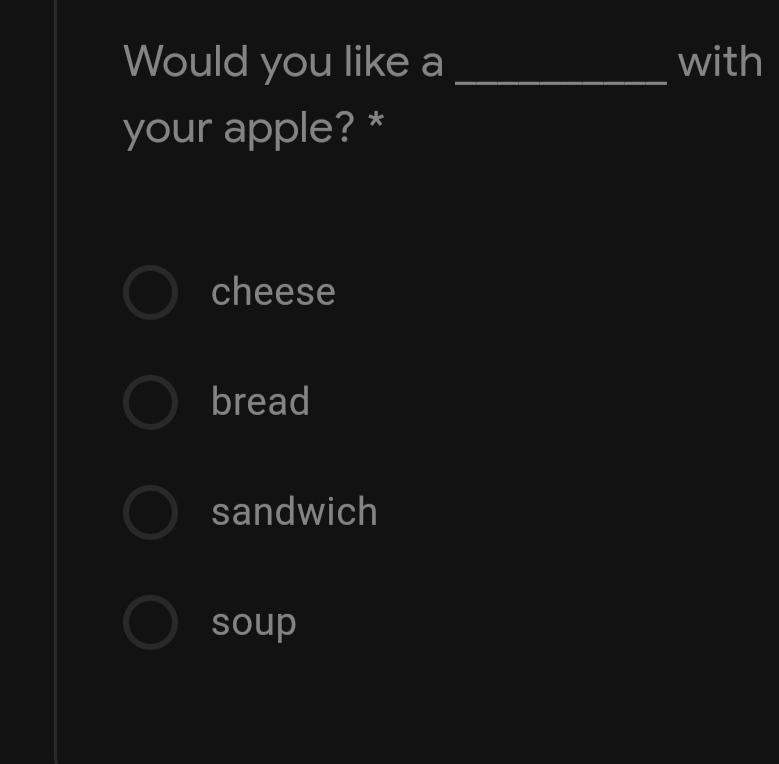This screenshot has height=764, width=779.
Task: Click the "your apple?" question text
Action: 238,128
